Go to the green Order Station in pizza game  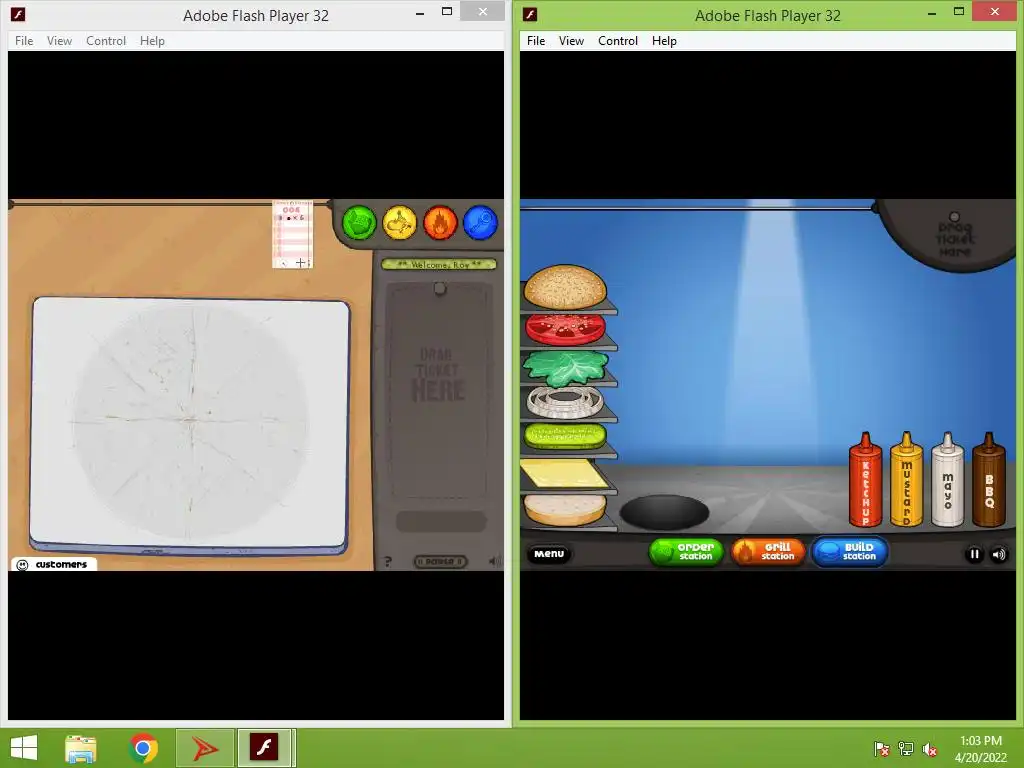tap(359, 223)
